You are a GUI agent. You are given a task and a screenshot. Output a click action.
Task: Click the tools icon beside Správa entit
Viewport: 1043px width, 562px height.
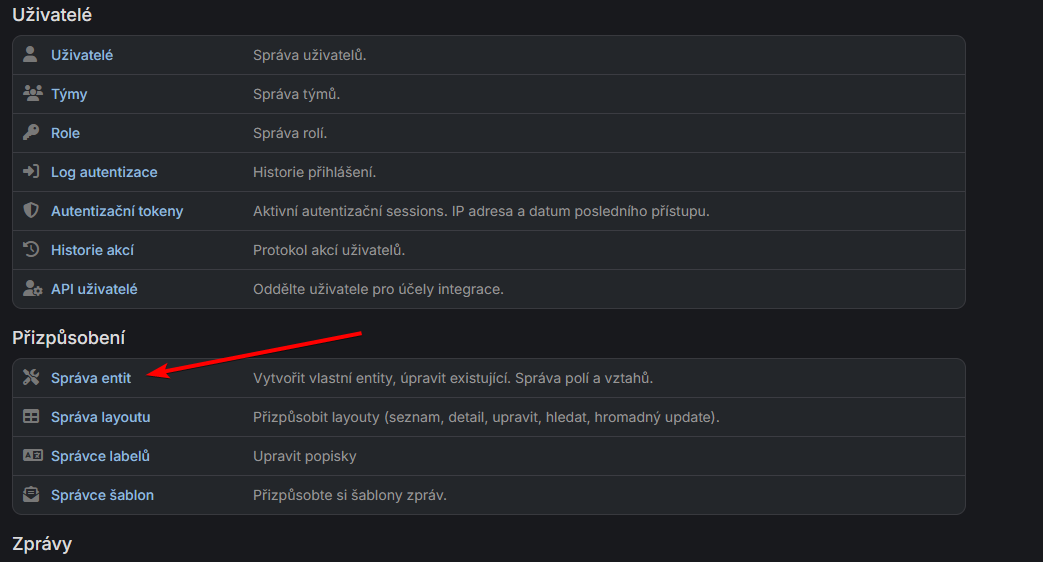coord(31,378)
